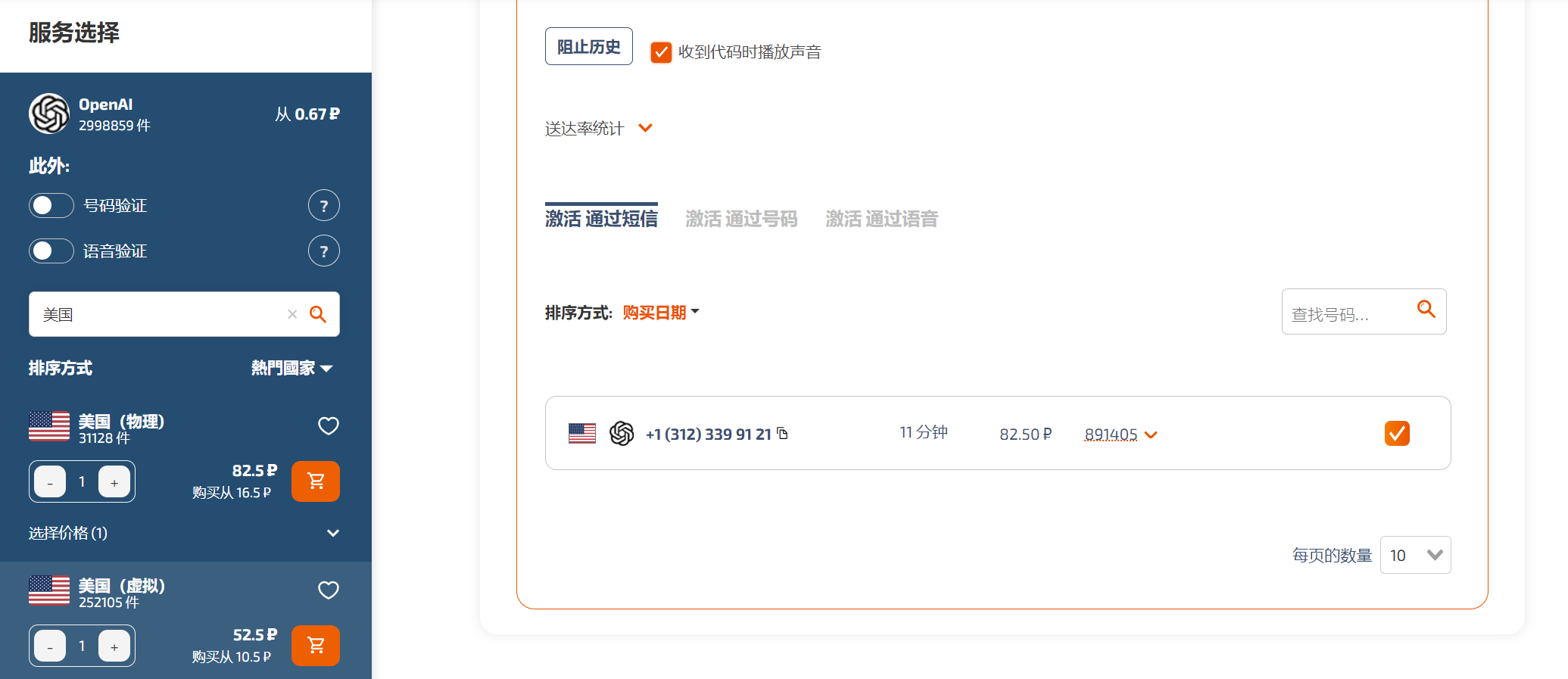Select the OpenAI service entry
The image size is (1568, 679).
pos(185,114)
